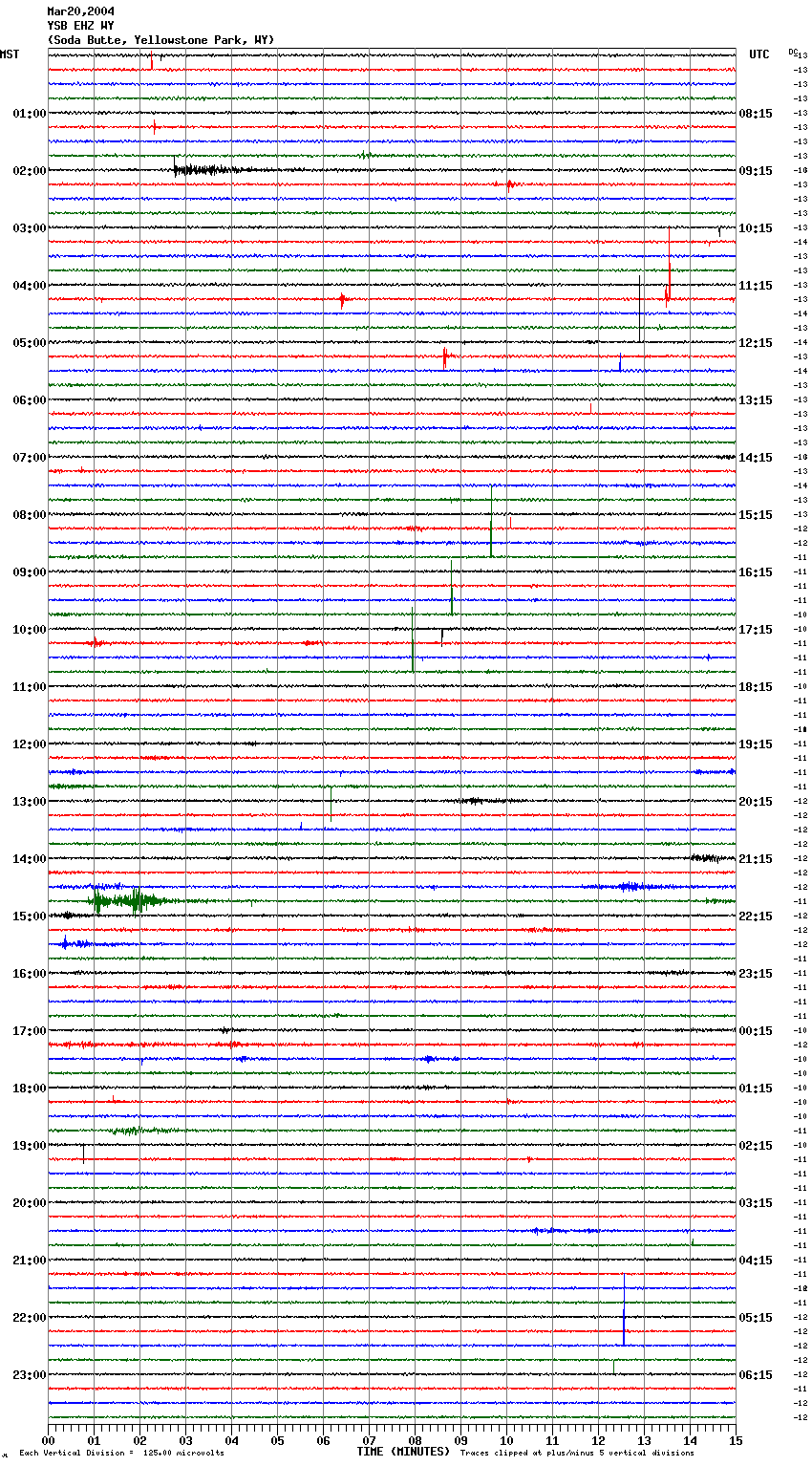Image resolution: width=812 pixels, height=1466 pixels.
Task: Select the 15:00 MST time label
Action: coord(29,916)
